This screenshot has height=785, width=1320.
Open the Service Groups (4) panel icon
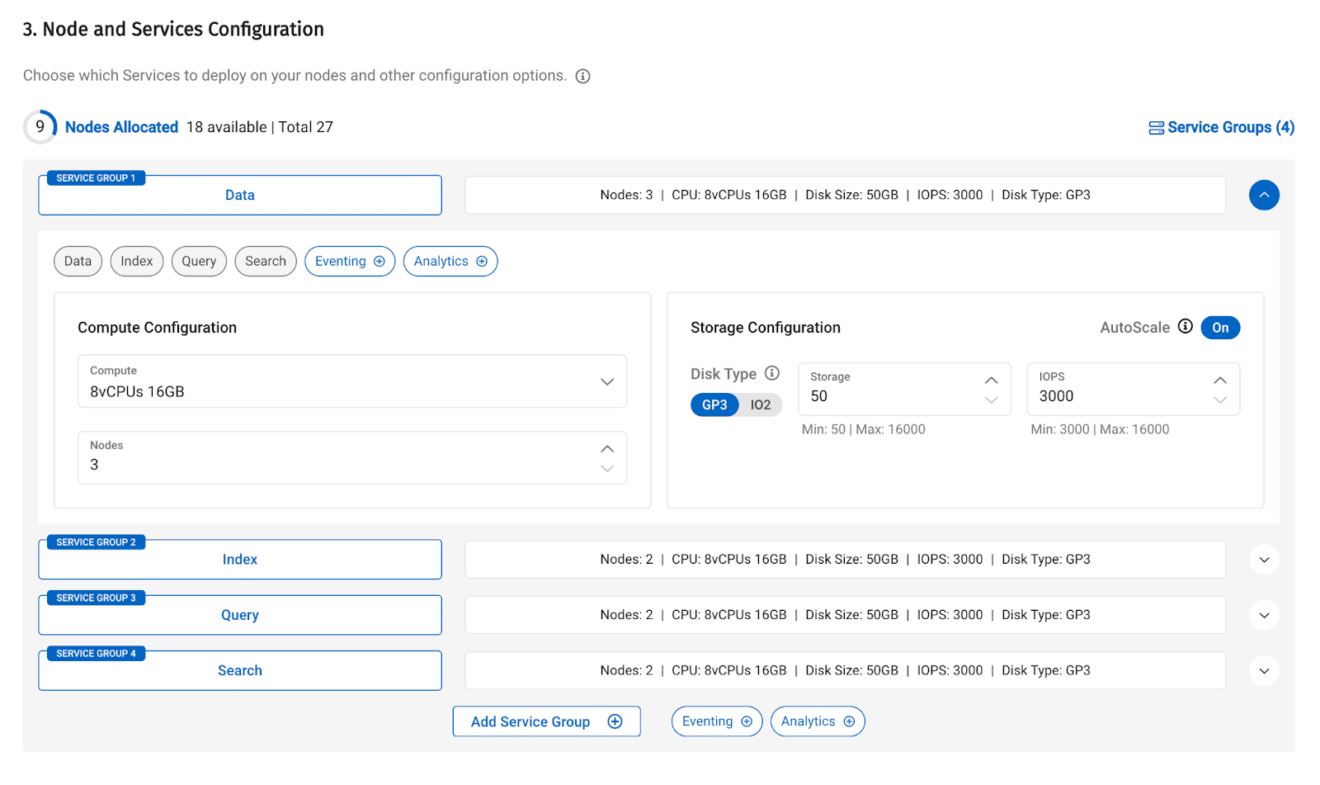point(1155,127)
